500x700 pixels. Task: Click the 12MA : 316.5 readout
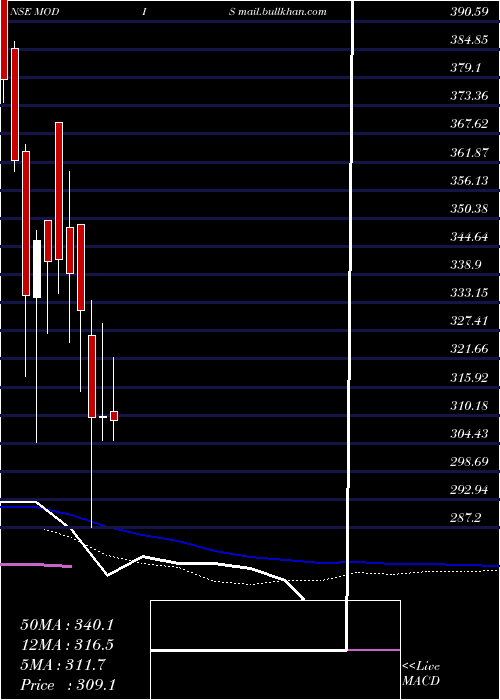click(x=67, y=645)
